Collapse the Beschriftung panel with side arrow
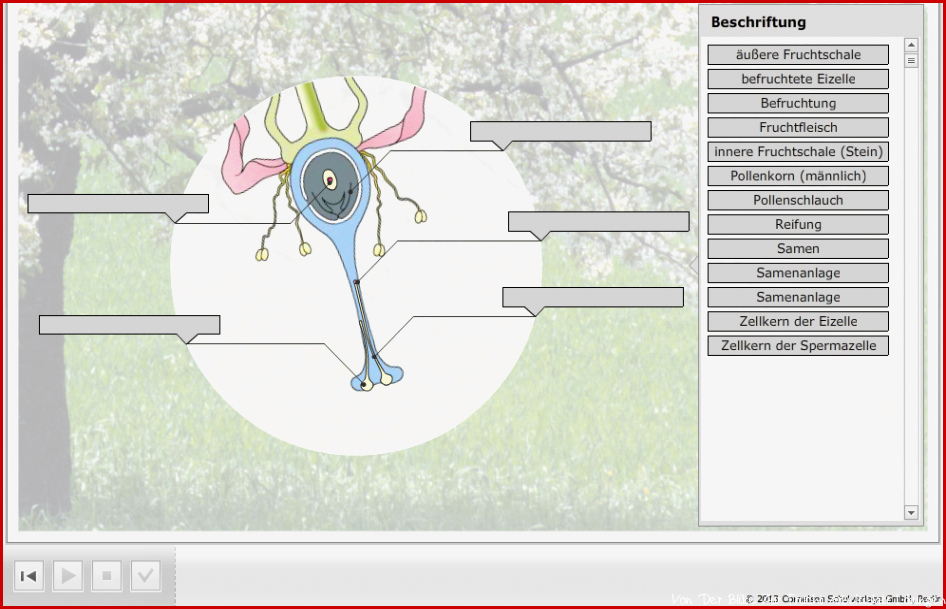This screenshot has height=609, width=946. 694,264
